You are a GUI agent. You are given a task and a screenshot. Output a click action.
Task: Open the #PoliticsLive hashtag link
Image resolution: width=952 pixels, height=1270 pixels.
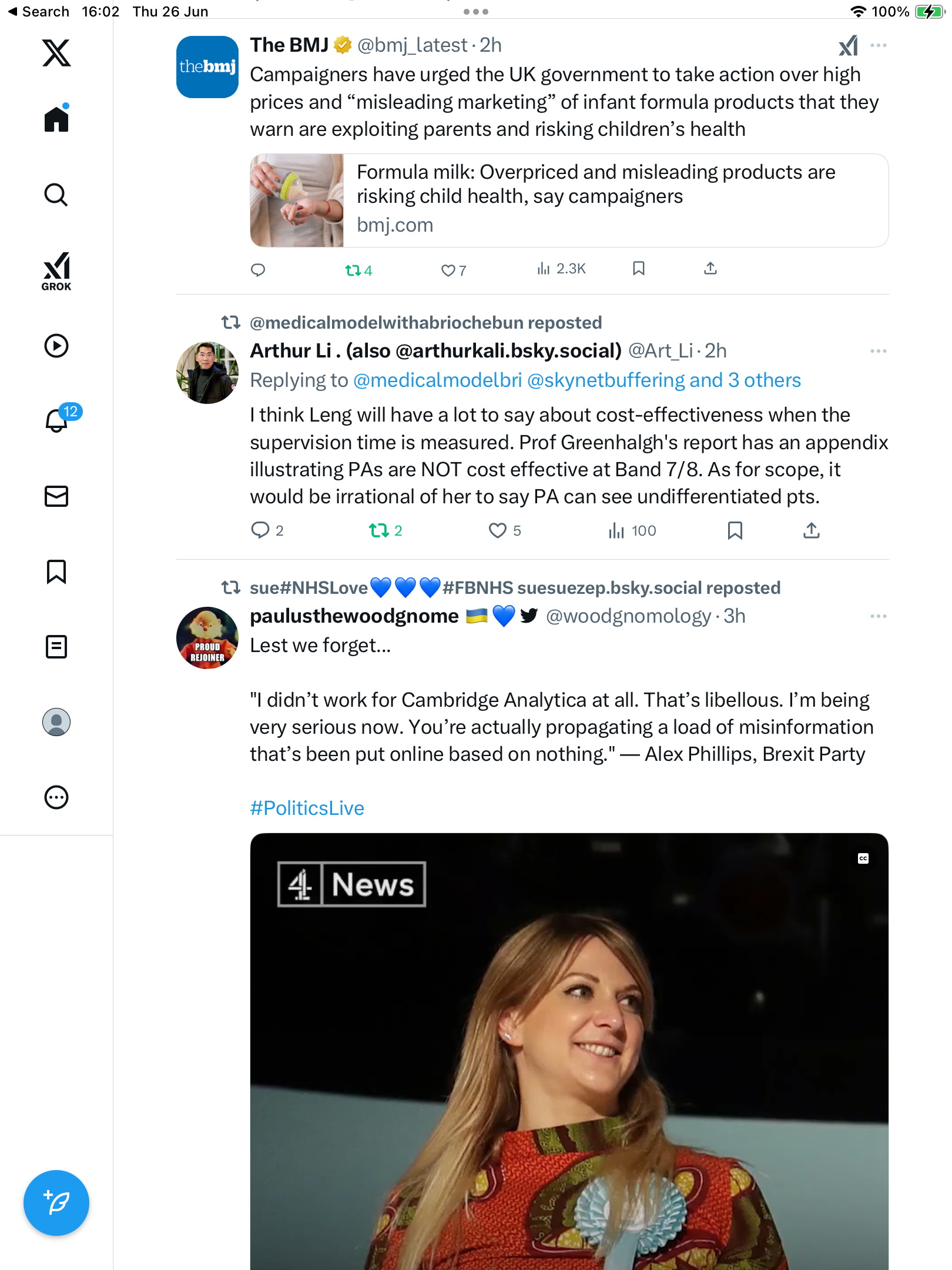coord(307,808)
